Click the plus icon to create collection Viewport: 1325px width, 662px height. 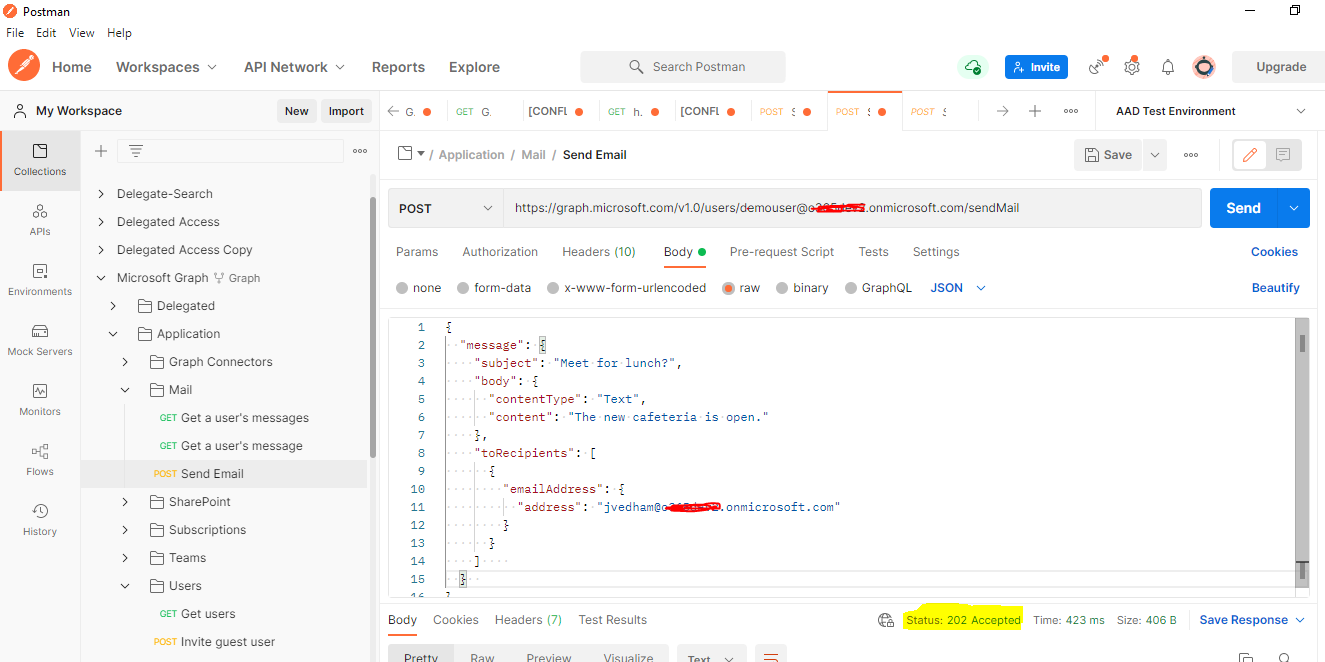click(101, 151)
